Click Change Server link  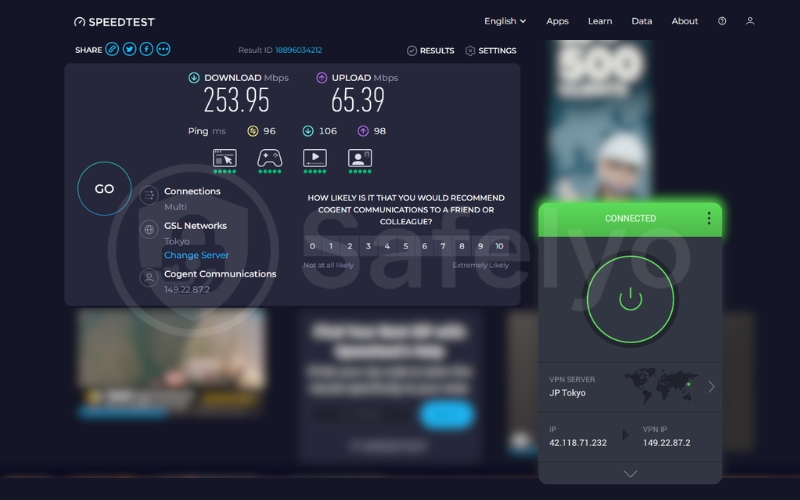click(196, 255)
